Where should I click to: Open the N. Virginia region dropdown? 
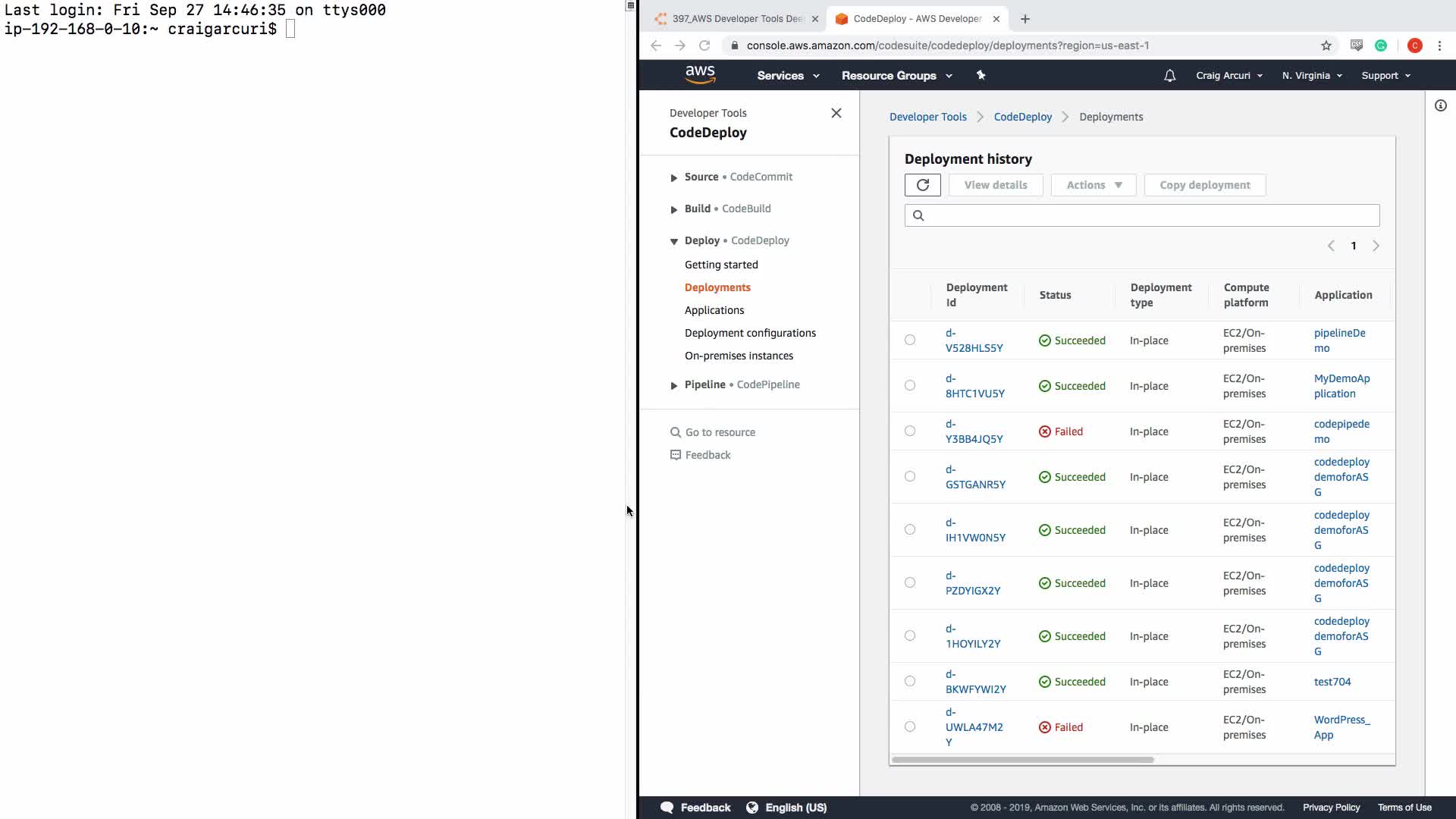[x=1311, y=76]
